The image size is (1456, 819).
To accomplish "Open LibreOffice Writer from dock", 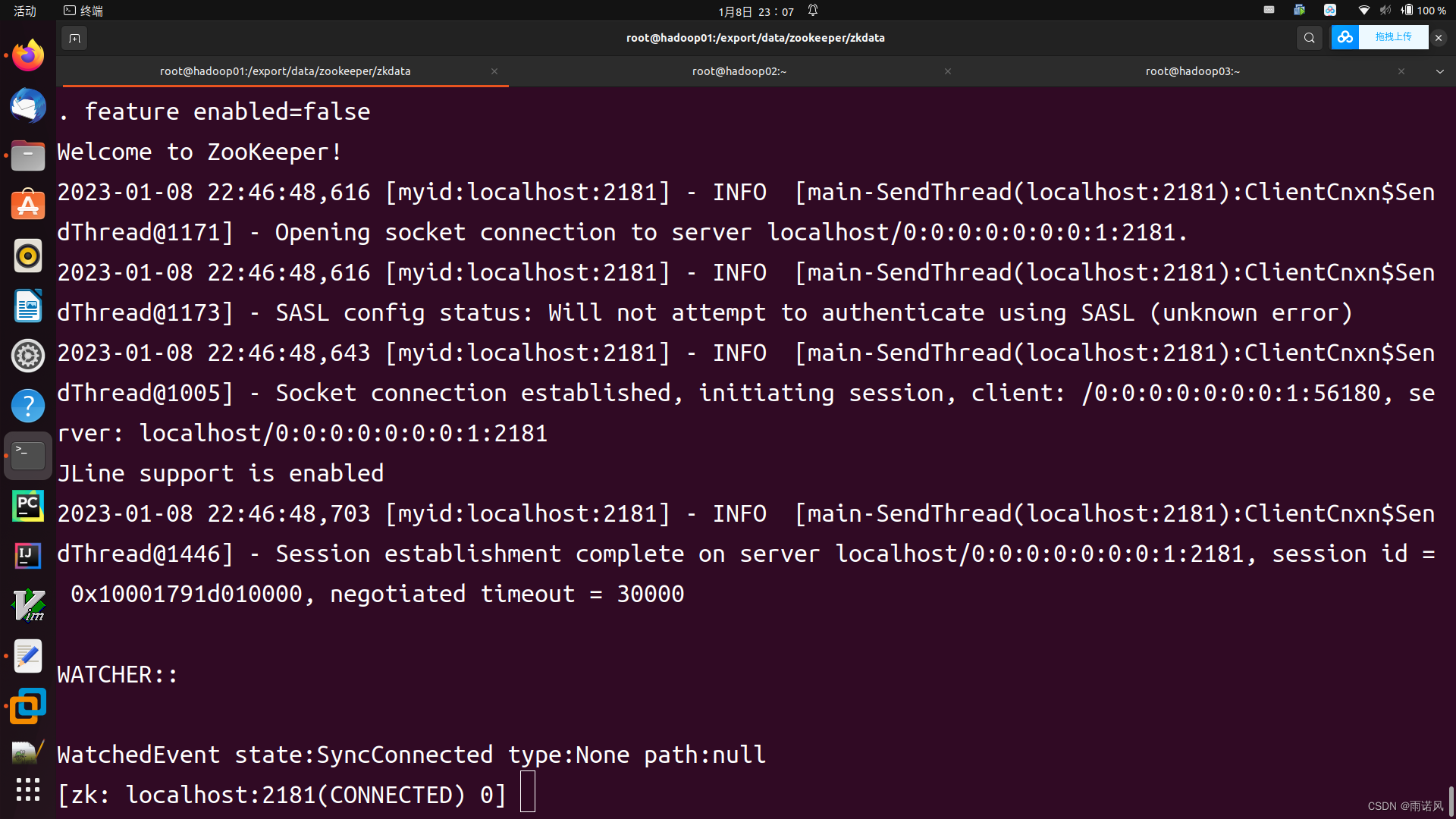I will 28,306.
